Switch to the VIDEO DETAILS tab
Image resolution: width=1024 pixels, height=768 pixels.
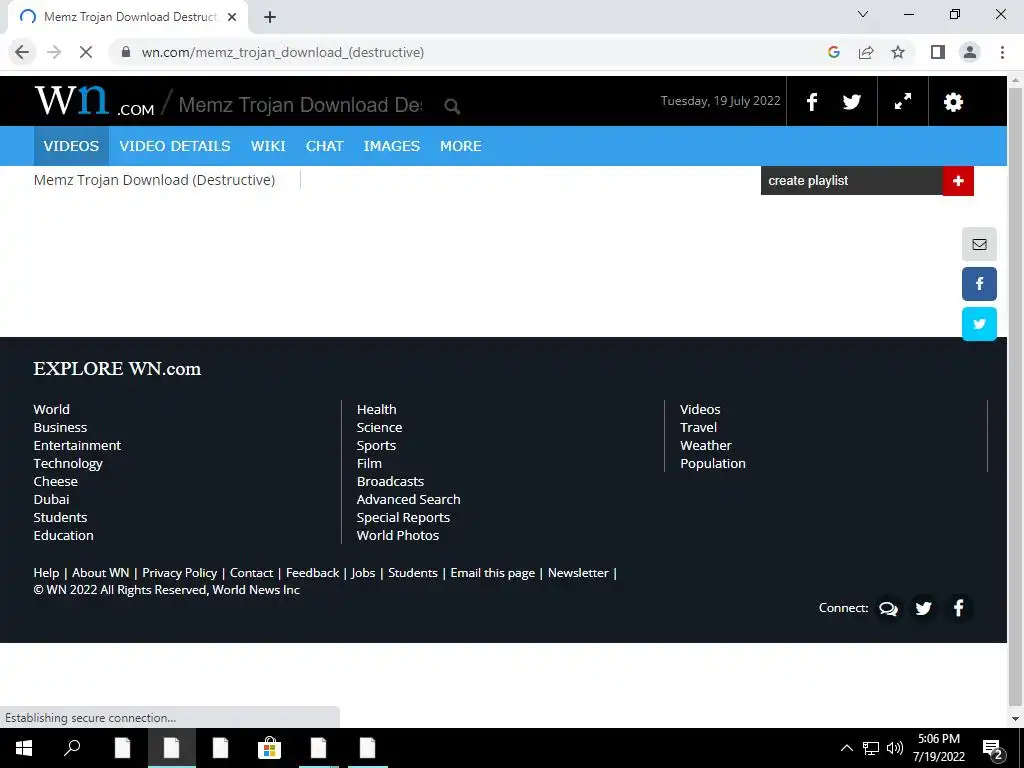click(x=175, y=146)
